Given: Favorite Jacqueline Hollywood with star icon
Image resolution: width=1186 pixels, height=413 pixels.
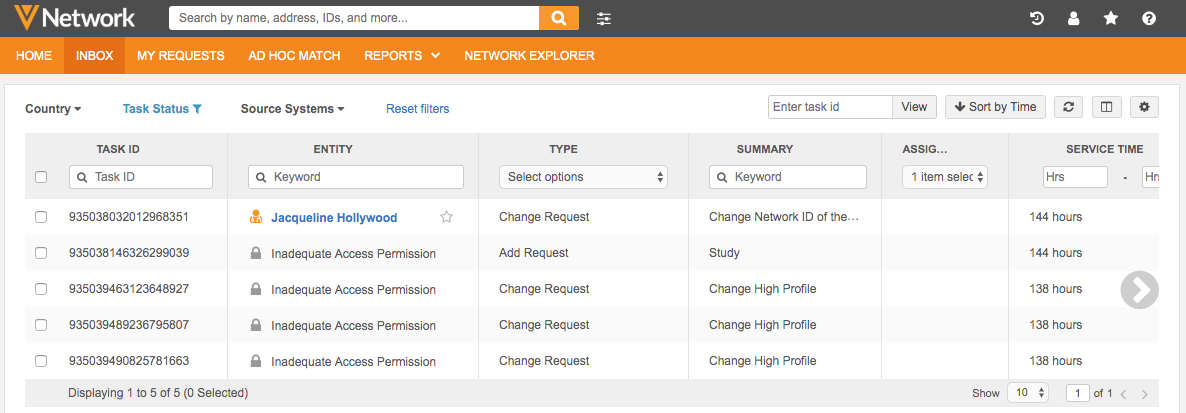Looking at the screenshot, I should click(446, 217).
